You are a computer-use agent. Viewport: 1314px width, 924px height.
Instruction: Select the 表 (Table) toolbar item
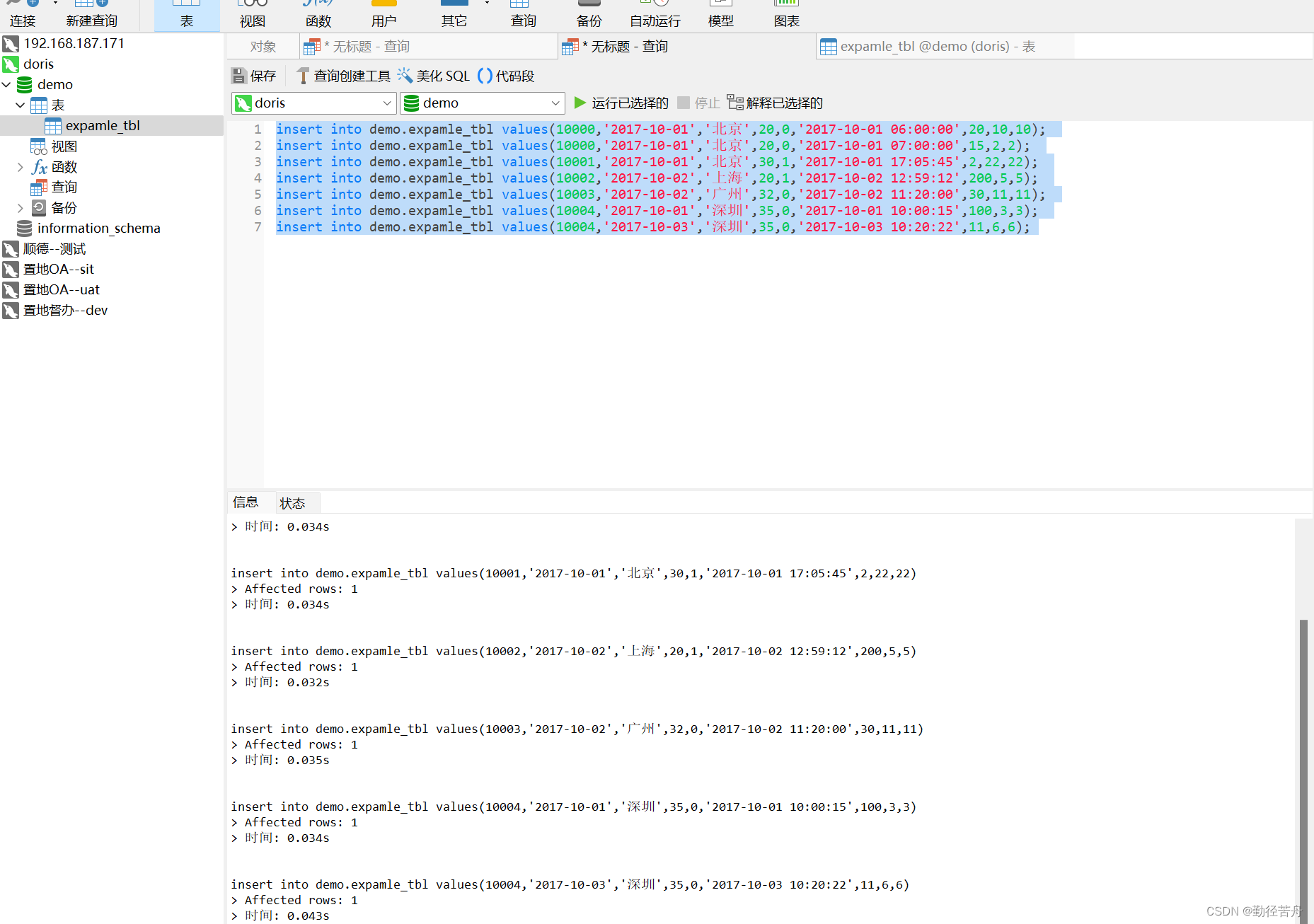(187, 16)
